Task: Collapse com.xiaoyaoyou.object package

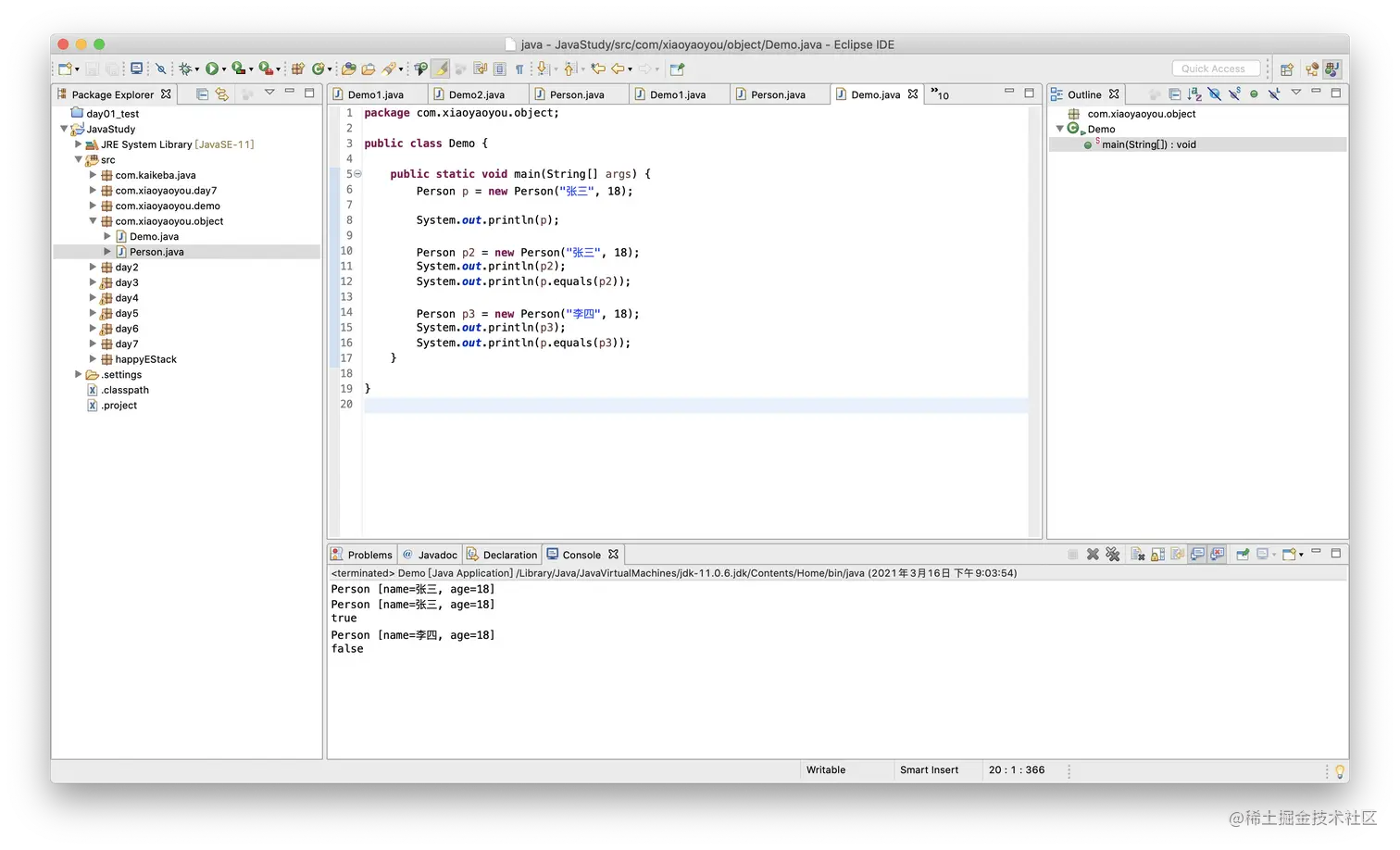Action: click(x=93, y=221)
